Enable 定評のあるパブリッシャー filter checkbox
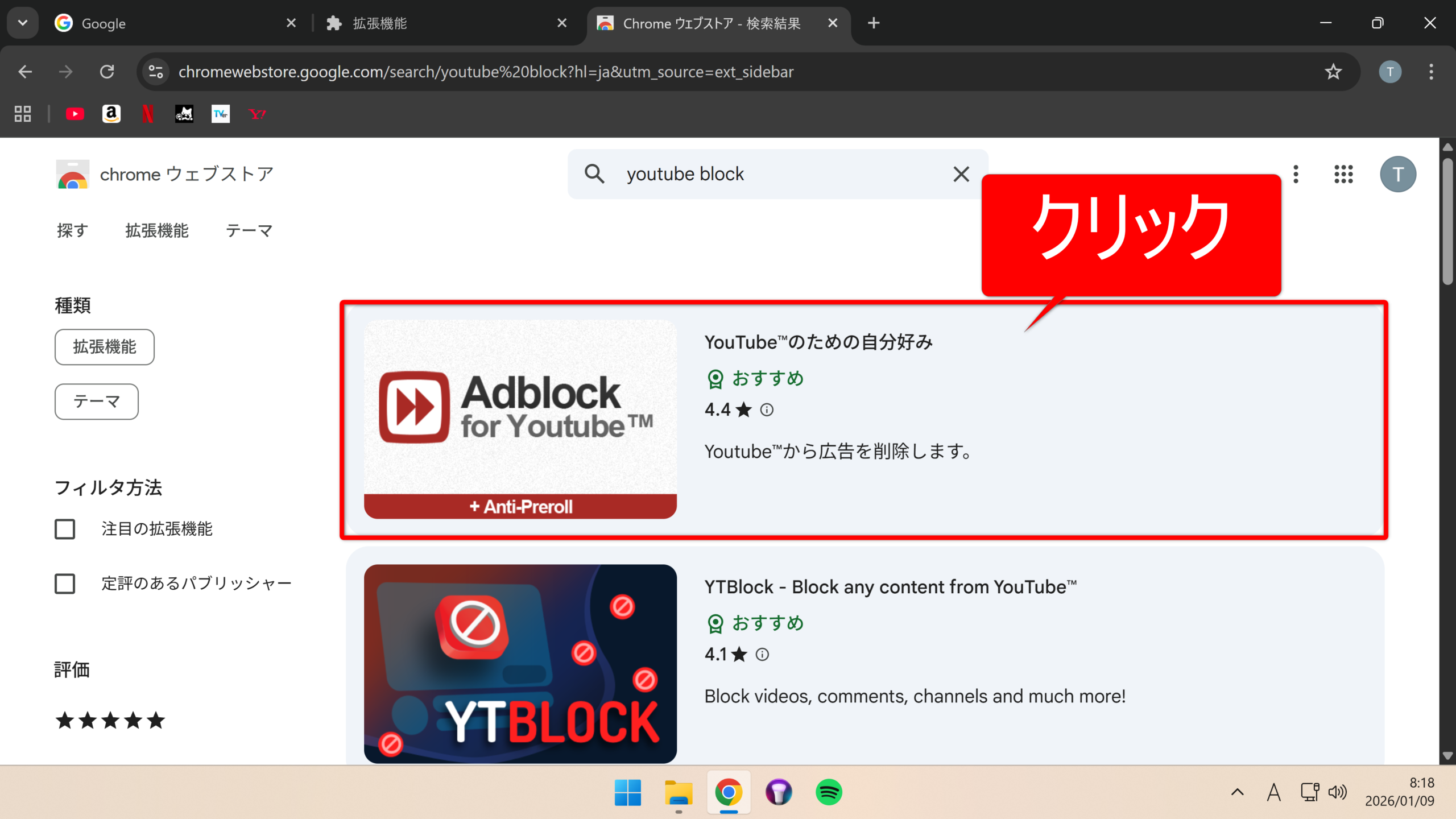The height and width of the screenshot is (819, 1456). (x=65, y=584)
